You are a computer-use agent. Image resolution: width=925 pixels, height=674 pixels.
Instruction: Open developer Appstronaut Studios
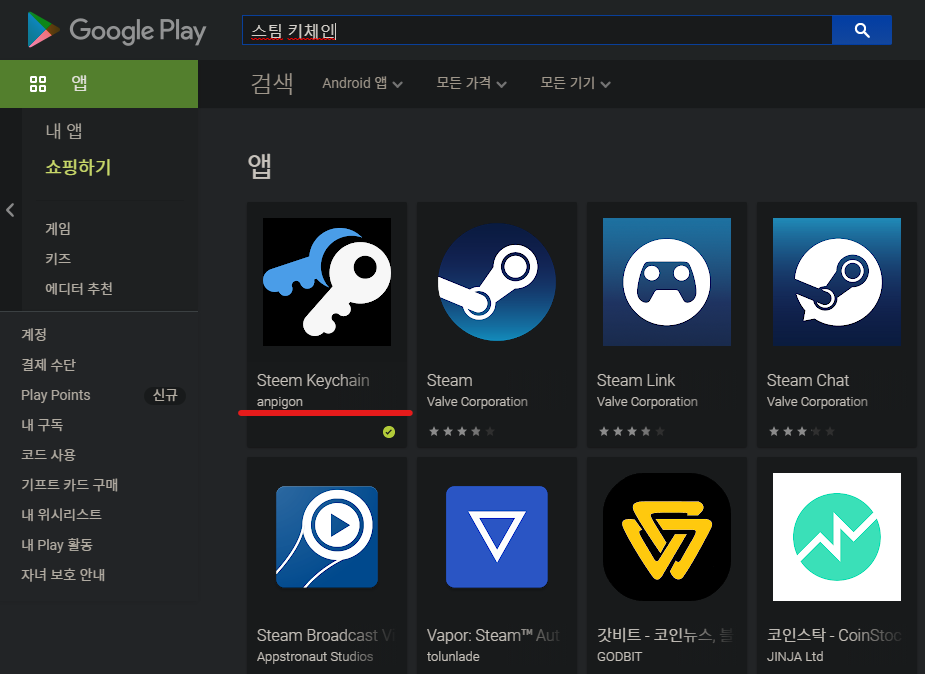click(315, 657)
